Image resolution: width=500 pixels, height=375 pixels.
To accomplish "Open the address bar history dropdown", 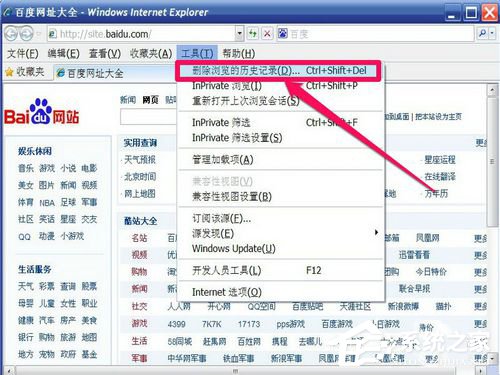I will tap(239, 34).
